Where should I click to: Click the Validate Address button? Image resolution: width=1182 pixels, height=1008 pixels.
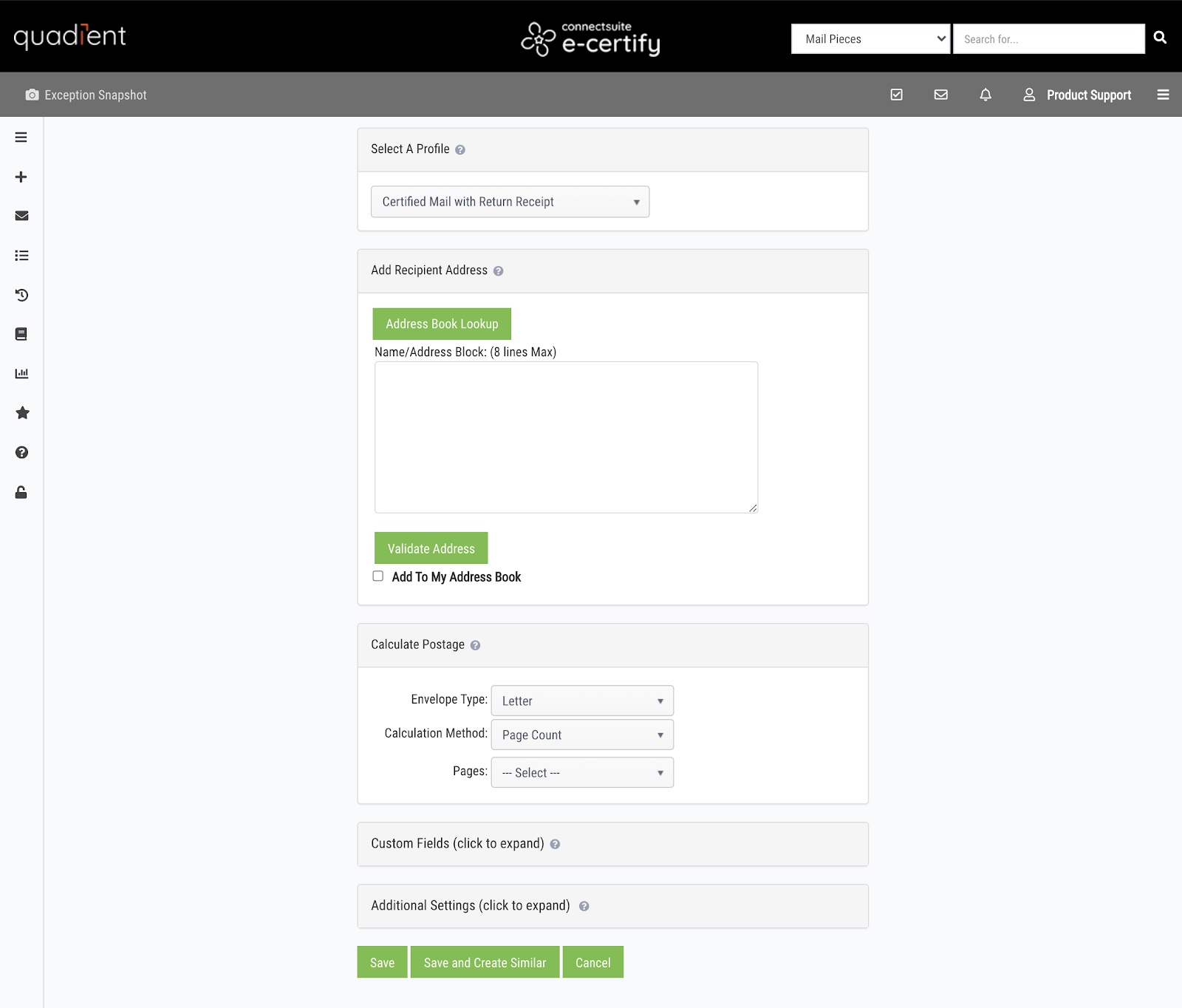tap(431, 548)
